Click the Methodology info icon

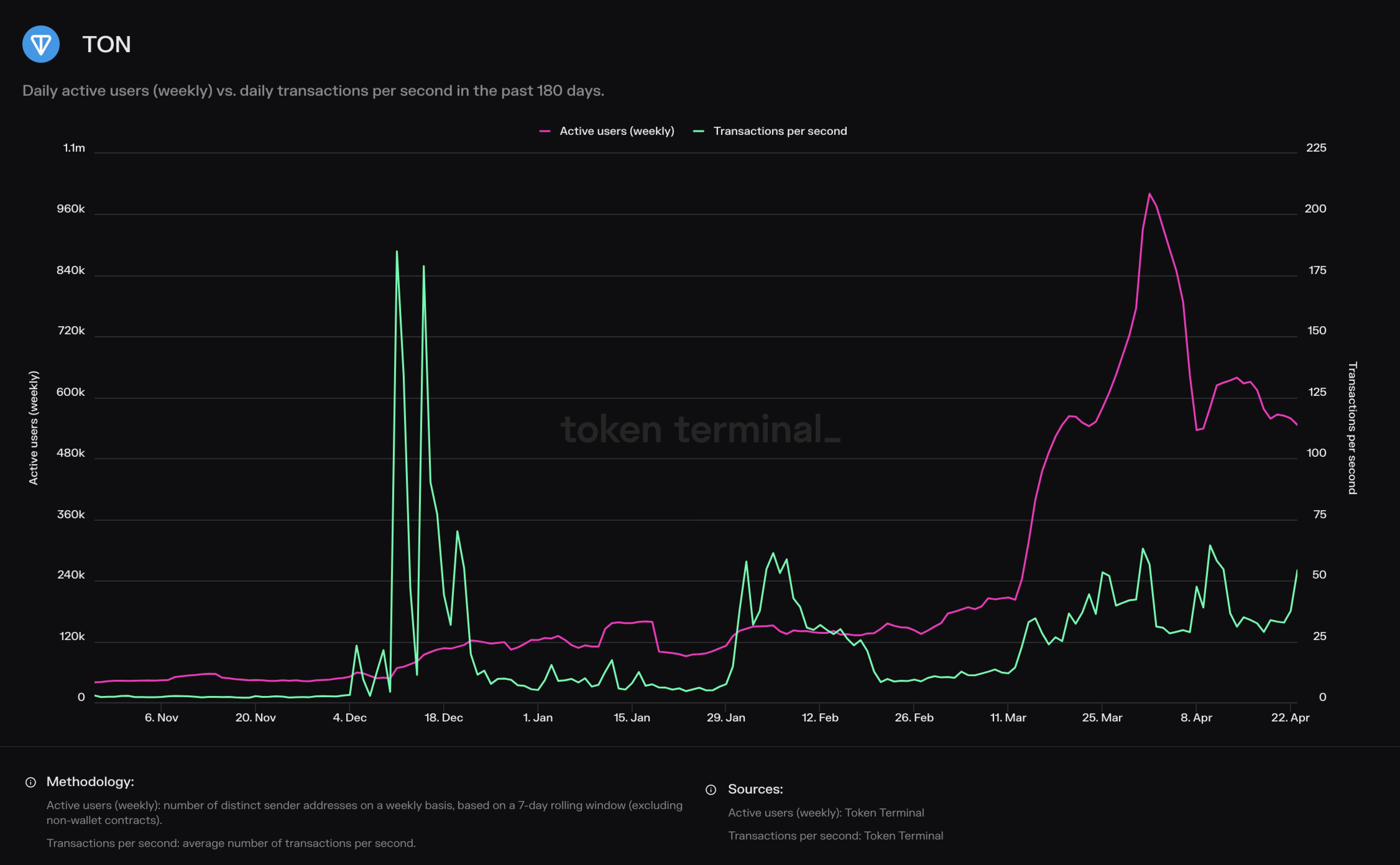click(31, 782)
